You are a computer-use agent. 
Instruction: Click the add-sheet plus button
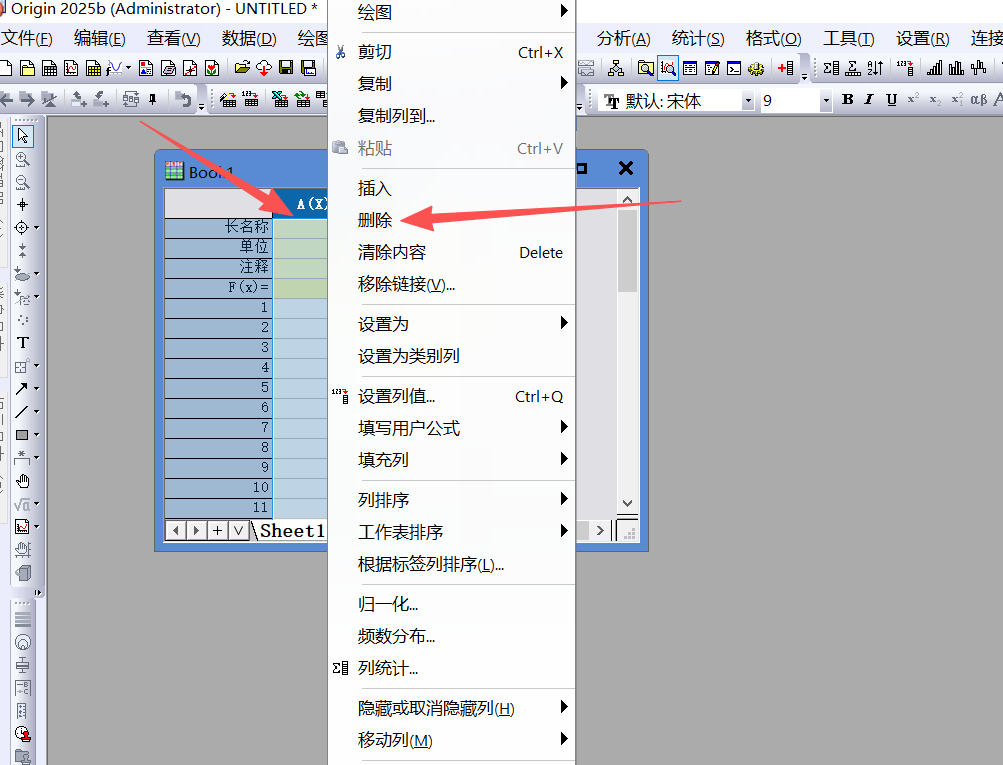coord(217,530)
